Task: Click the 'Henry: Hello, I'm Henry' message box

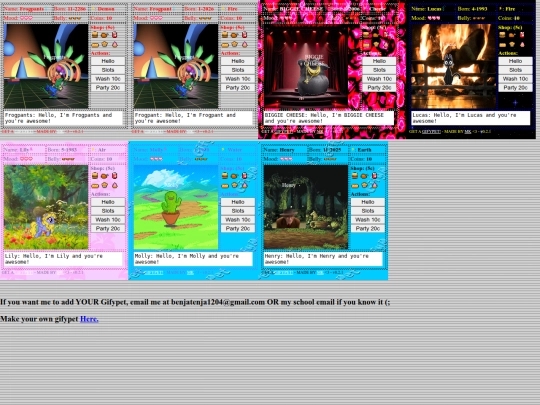Action: tap(323, 259)
